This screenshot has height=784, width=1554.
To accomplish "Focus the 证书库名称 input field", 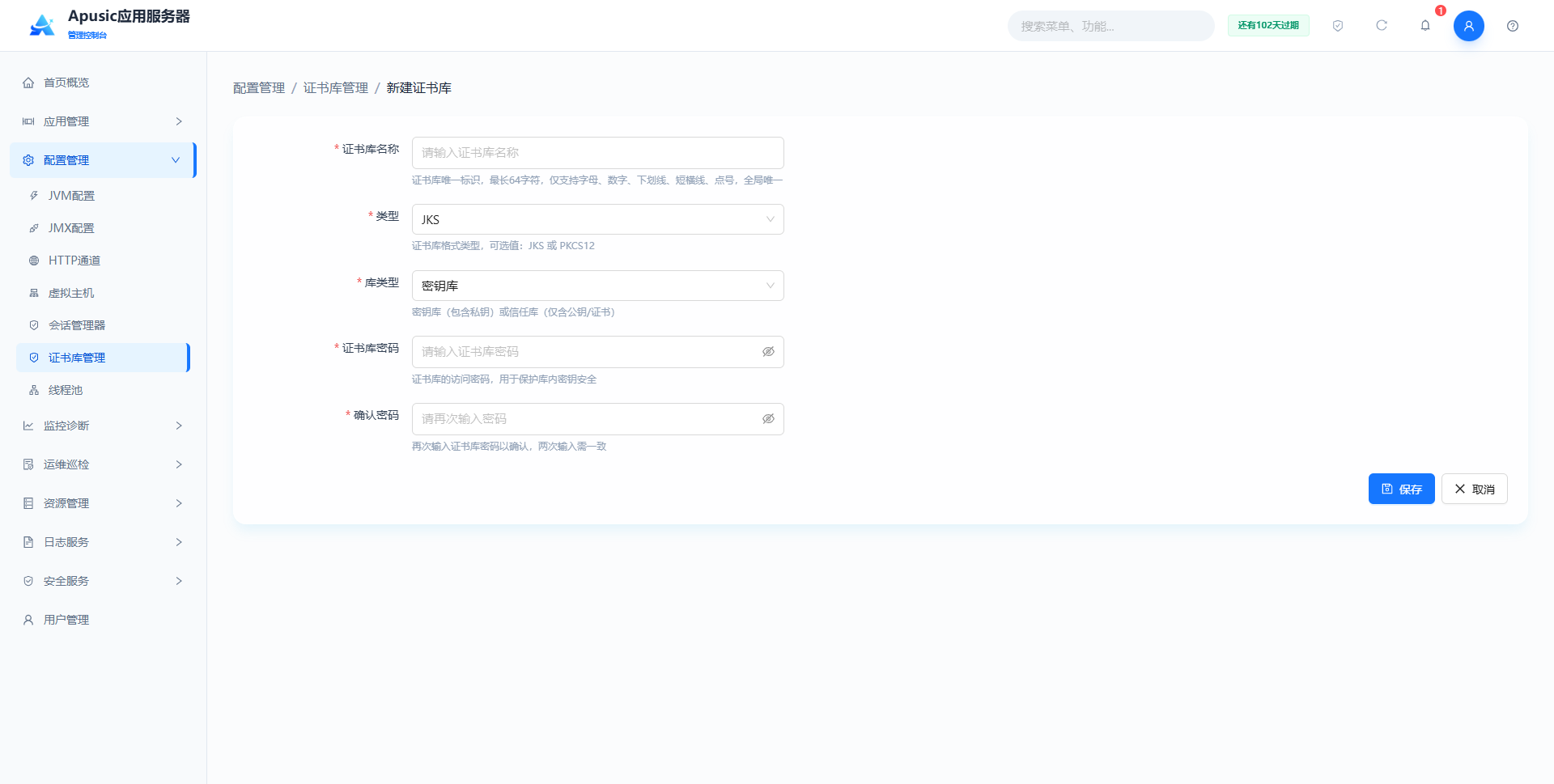I will pyautogui.click(x=598, y=153).
